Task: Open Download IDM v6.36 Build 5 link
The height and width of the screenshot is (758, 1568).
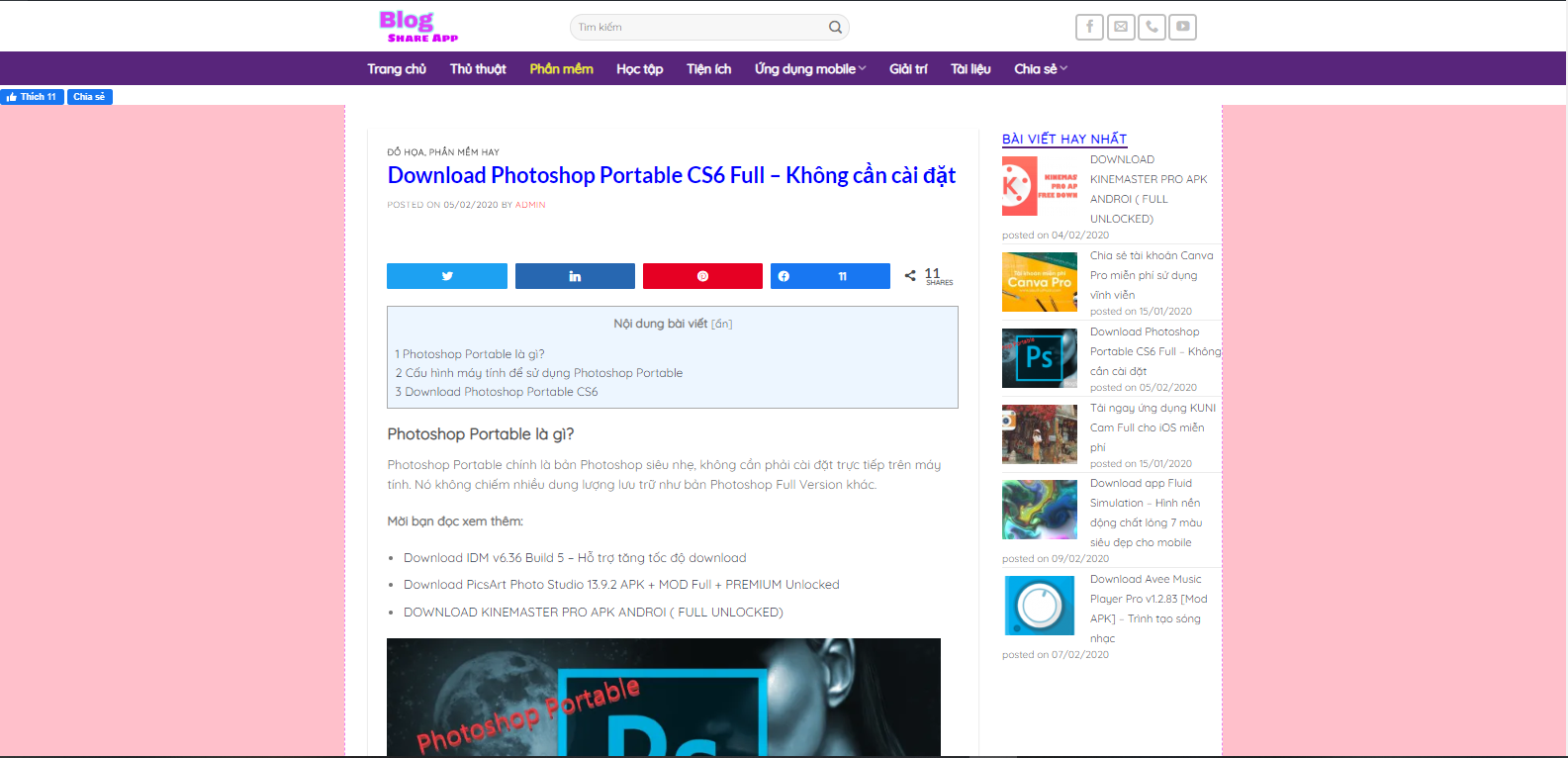Action: tap(575, 558)
